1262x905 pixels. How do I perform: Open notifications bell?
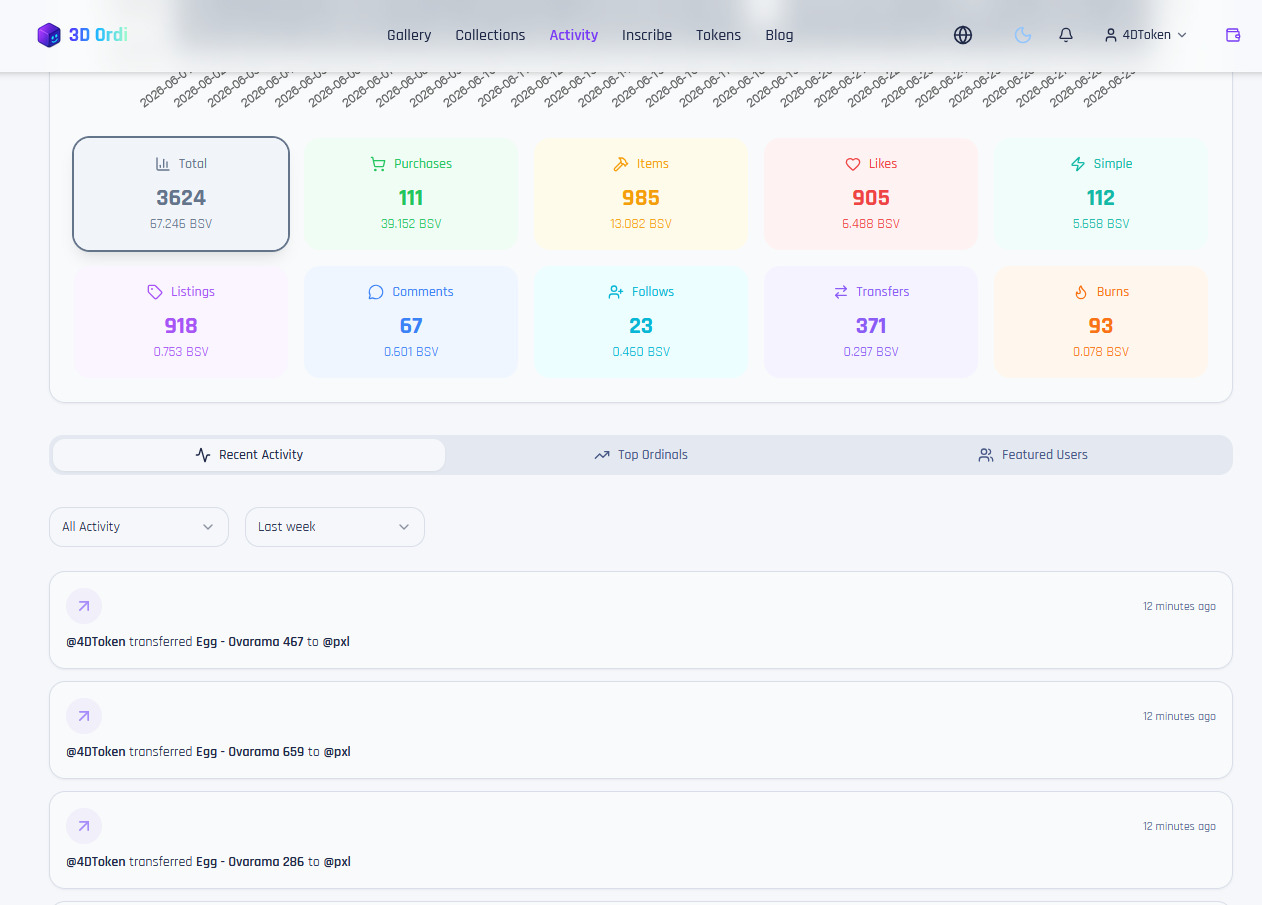tap(1066, 35)
